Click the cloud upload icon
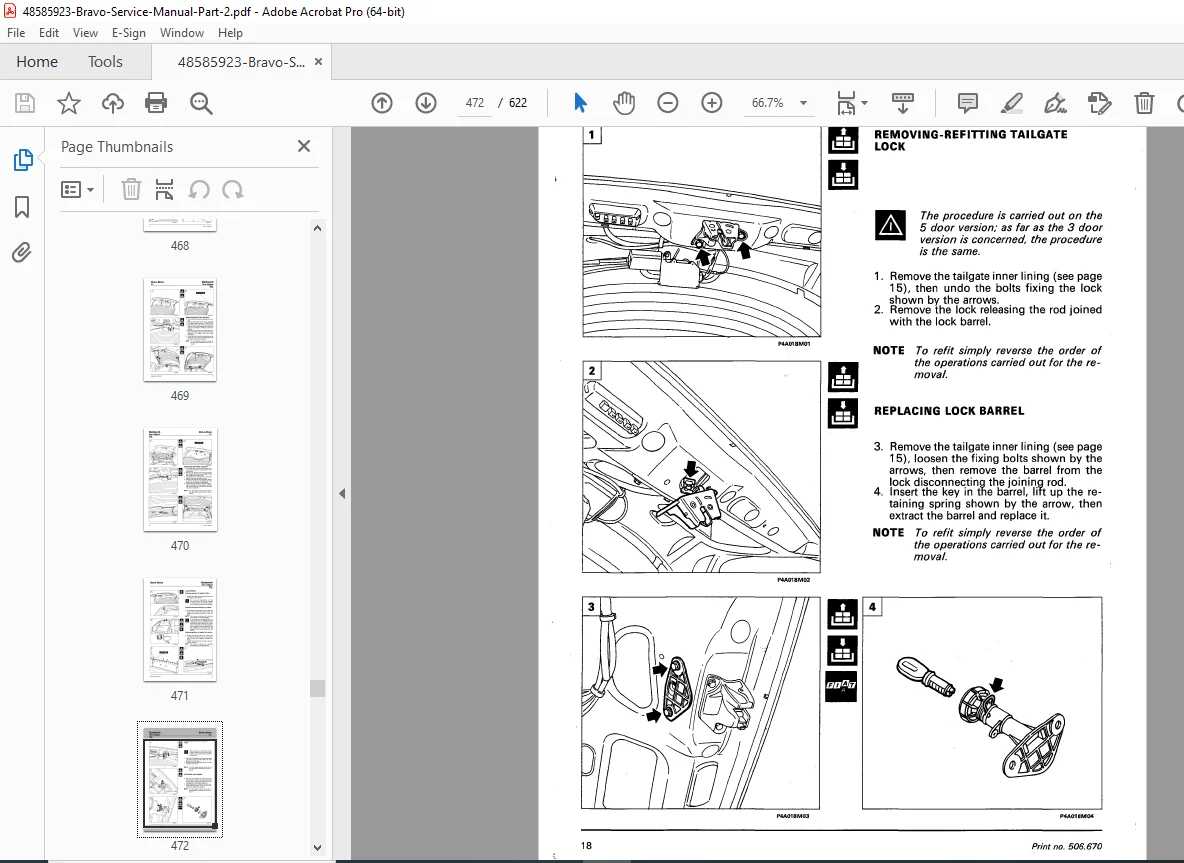 [x=113, y=103]
